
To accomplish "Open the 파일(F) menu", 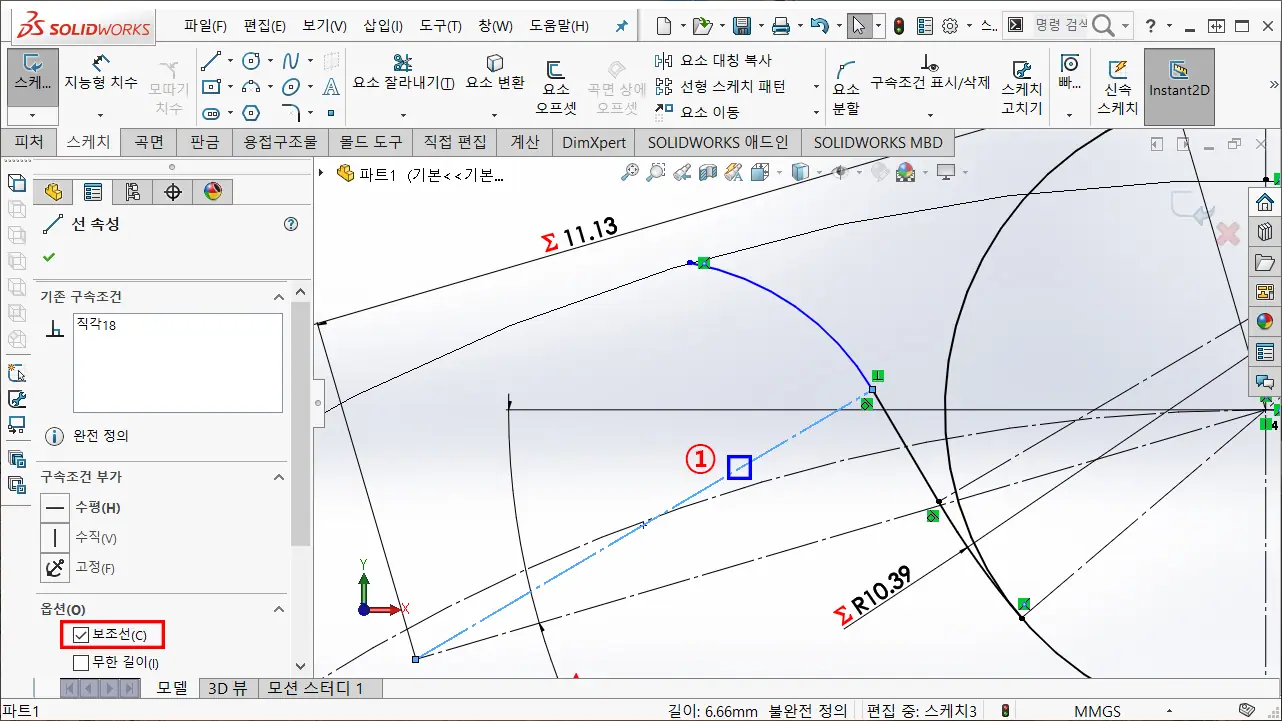I will tap(205, 26).
